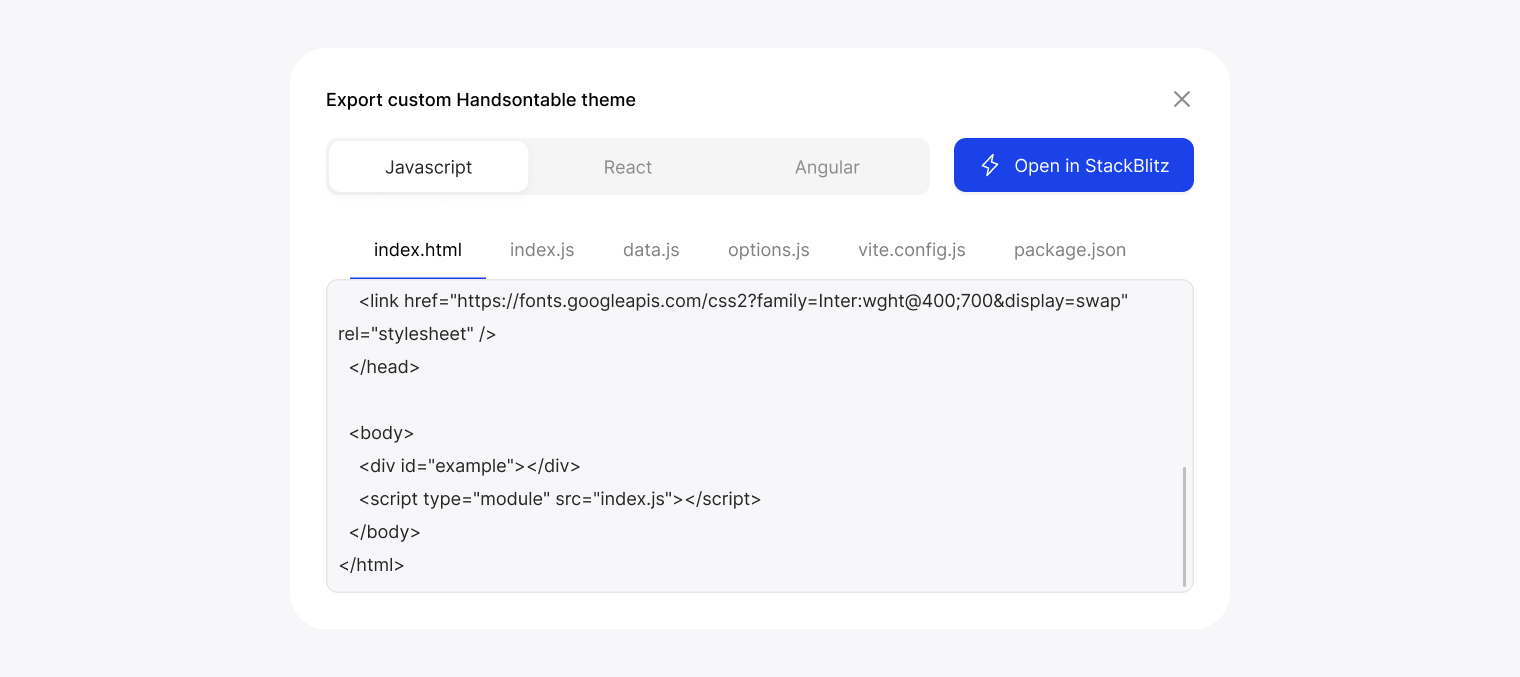Select the Javascript framework option
The image size is (1520, 677).
point(428,167)
